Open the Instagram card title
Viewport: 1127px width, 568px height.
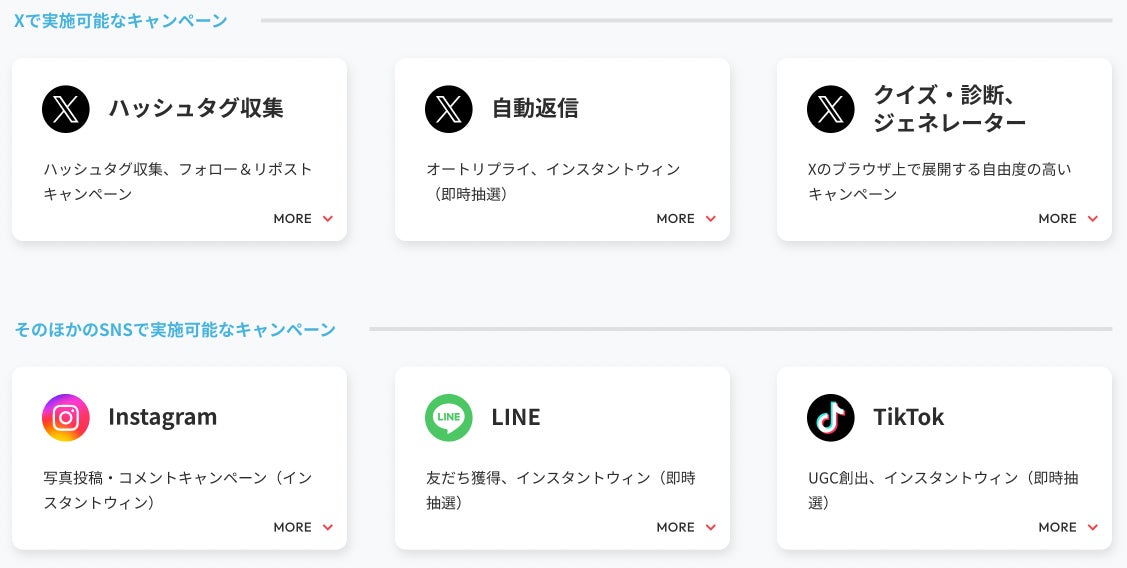point(162,417)
